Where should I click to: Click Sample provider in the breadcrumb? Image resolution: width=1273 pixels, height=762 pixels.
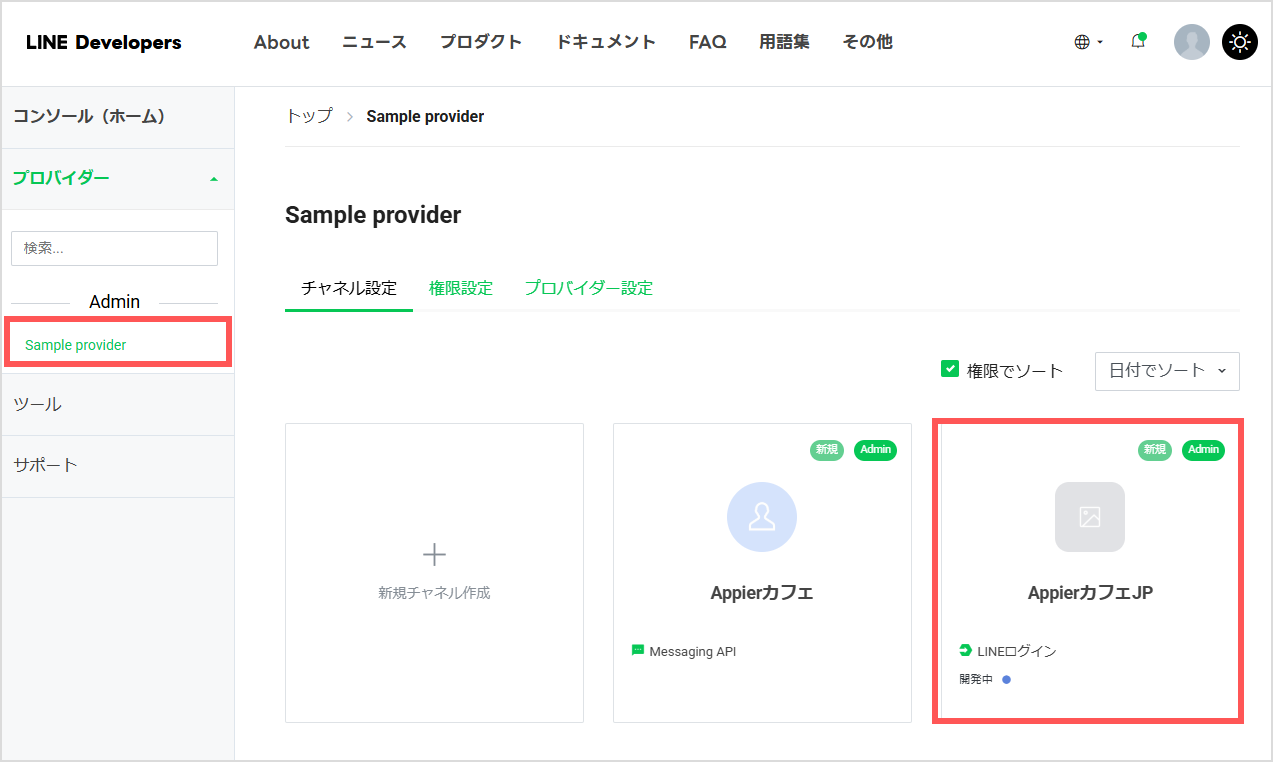click(425, 116)
